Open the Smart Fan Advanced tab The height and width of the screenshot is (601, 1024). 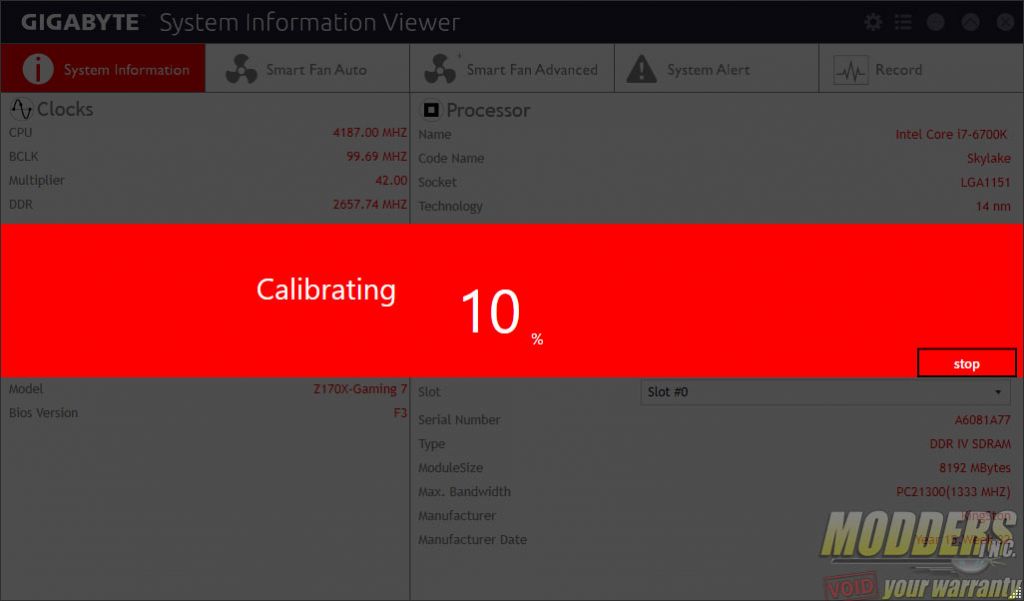pyautogui.click(x=512, y=69)
